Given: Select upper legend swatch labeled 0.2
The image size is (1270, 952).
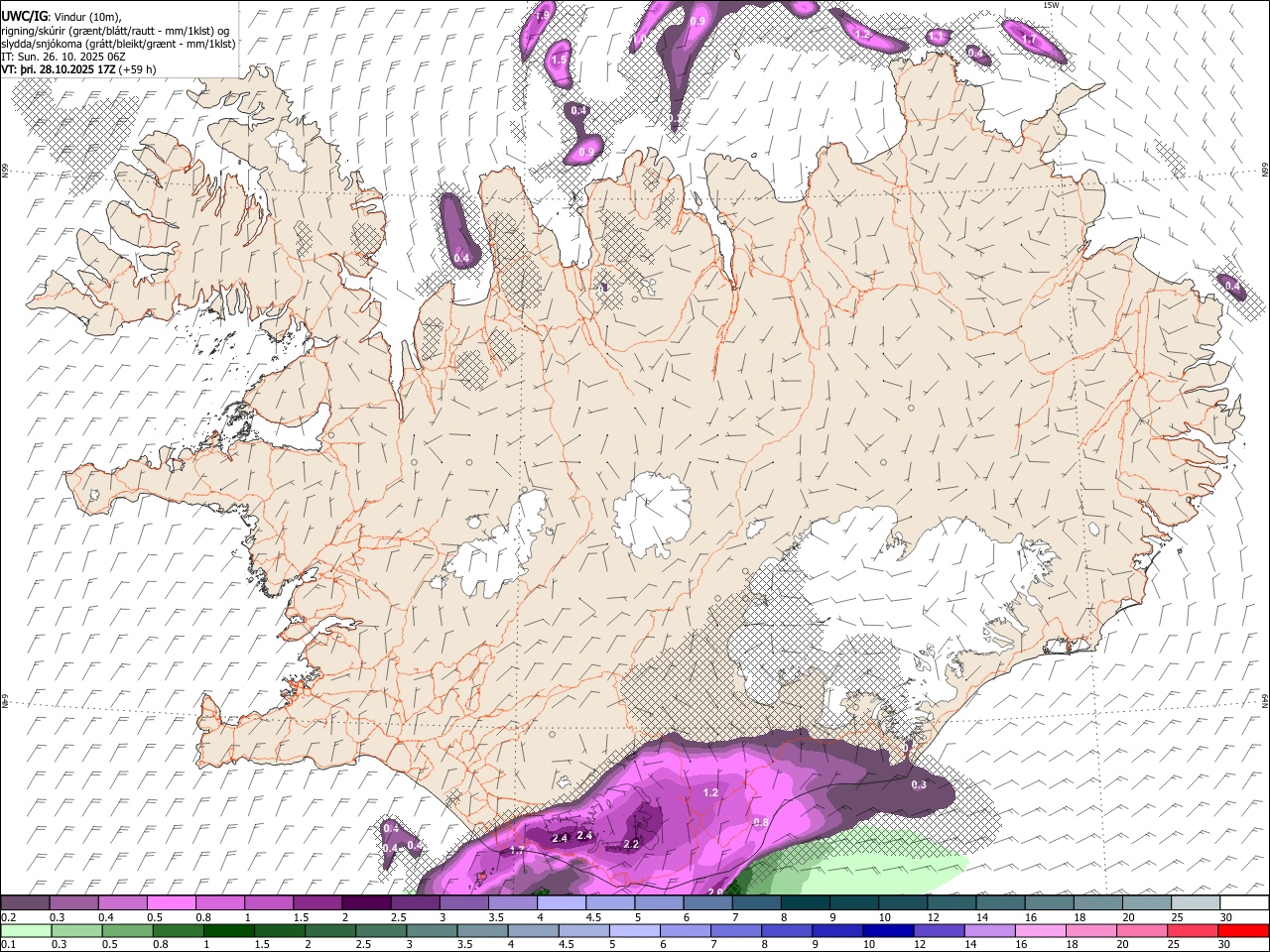Looking at the screenshot, I should (25, 902).
